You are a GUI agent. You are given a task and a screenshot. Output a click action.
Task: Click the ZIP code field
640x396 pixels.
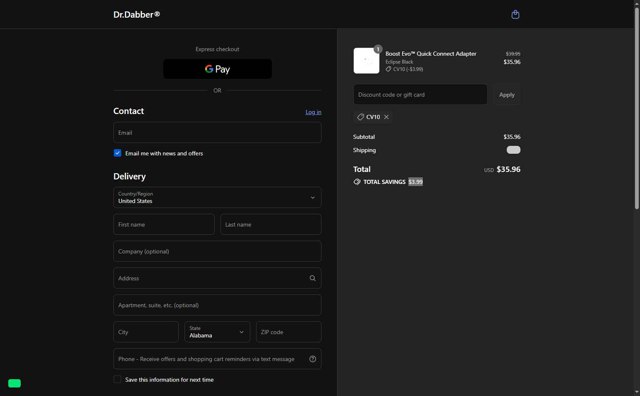[289, 332]
